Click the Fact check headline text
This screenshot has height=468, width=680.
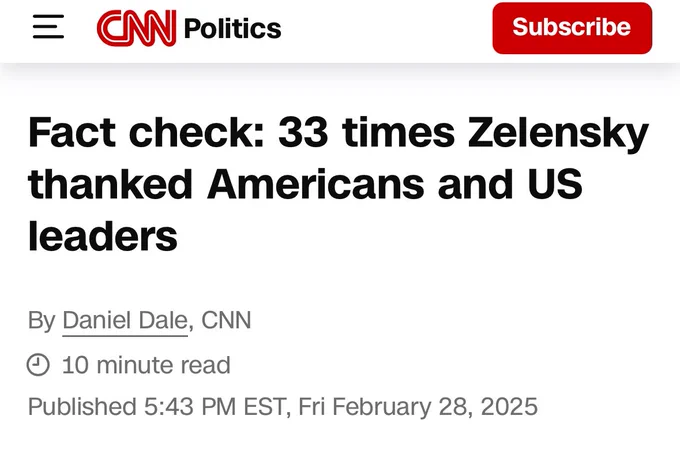coord(338,184)
